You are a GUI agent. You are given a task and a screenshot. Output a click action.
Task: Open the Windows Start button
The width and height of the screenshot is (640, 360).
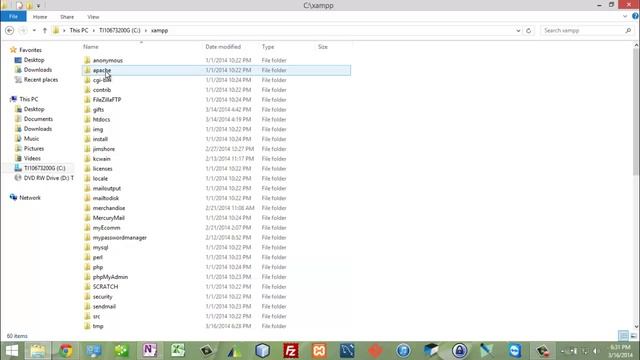click(12, 351)
